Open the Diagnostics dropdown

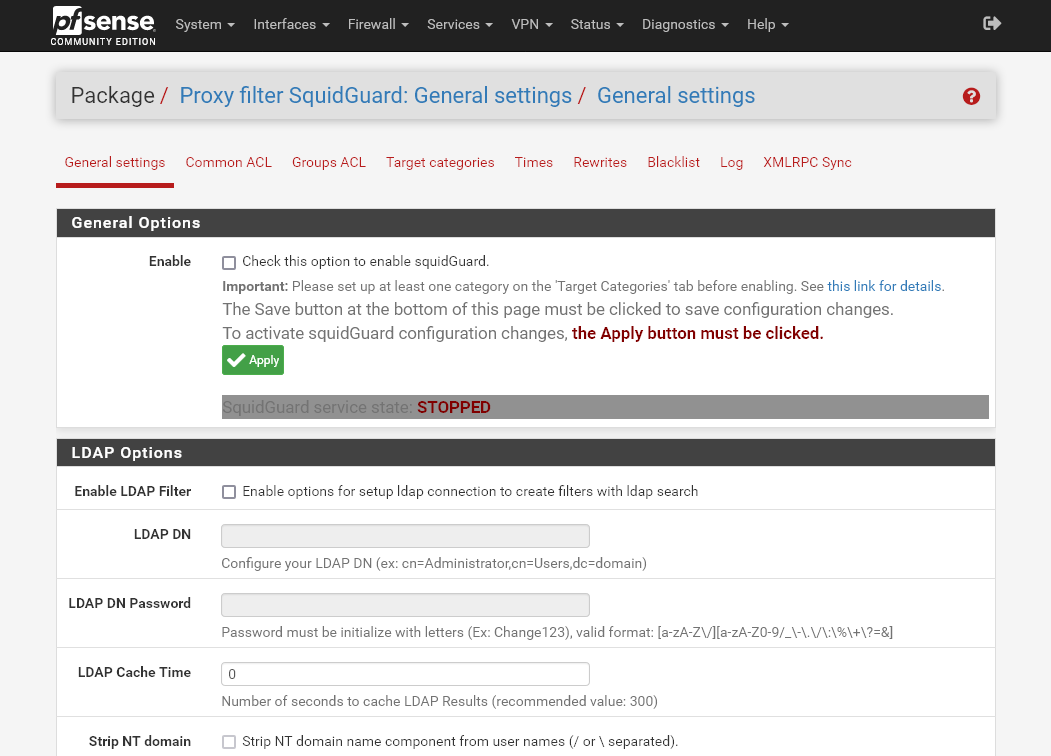[x=684, y=24]
